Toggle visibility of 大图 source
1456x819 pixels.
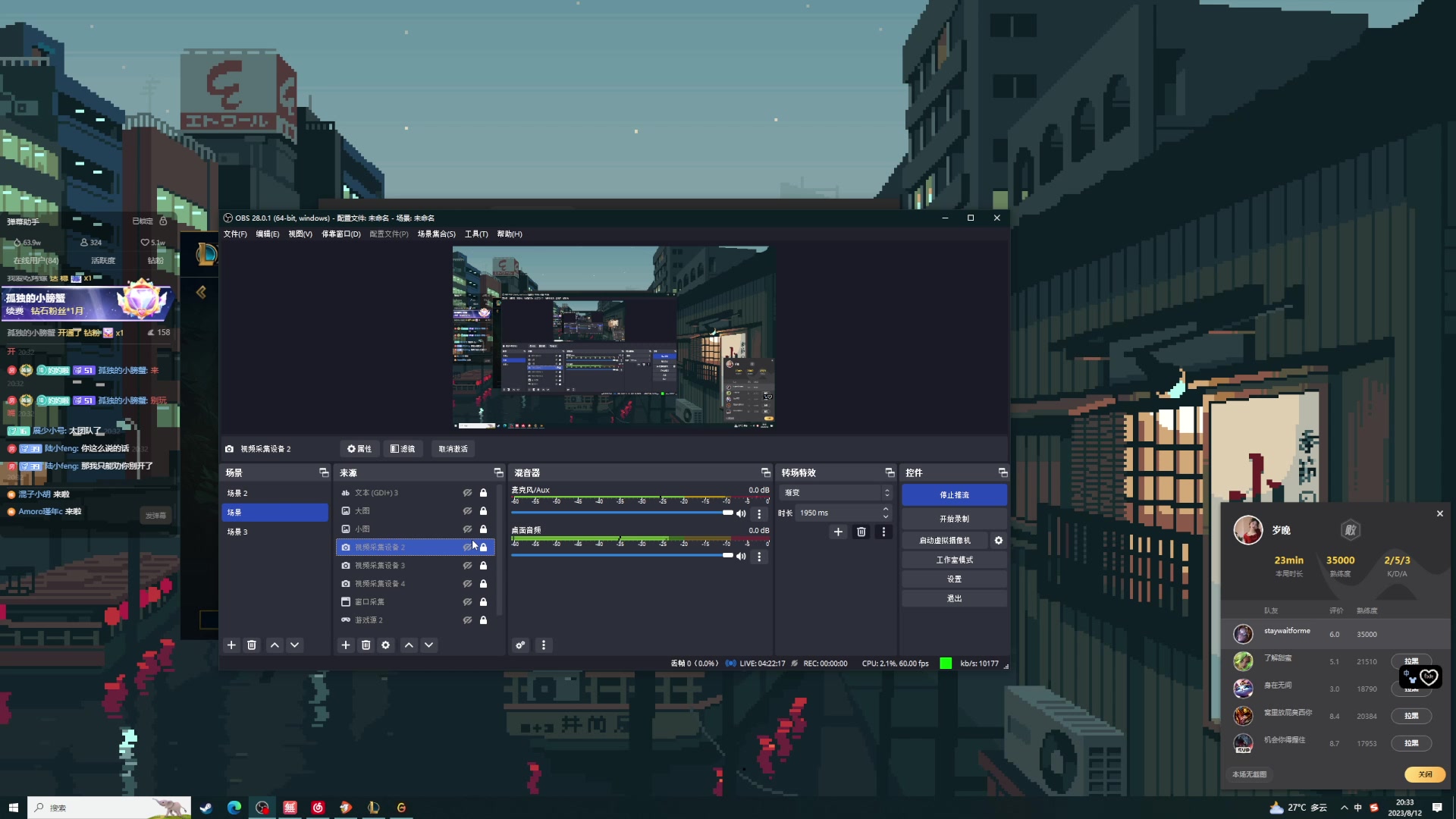point(467,511)
